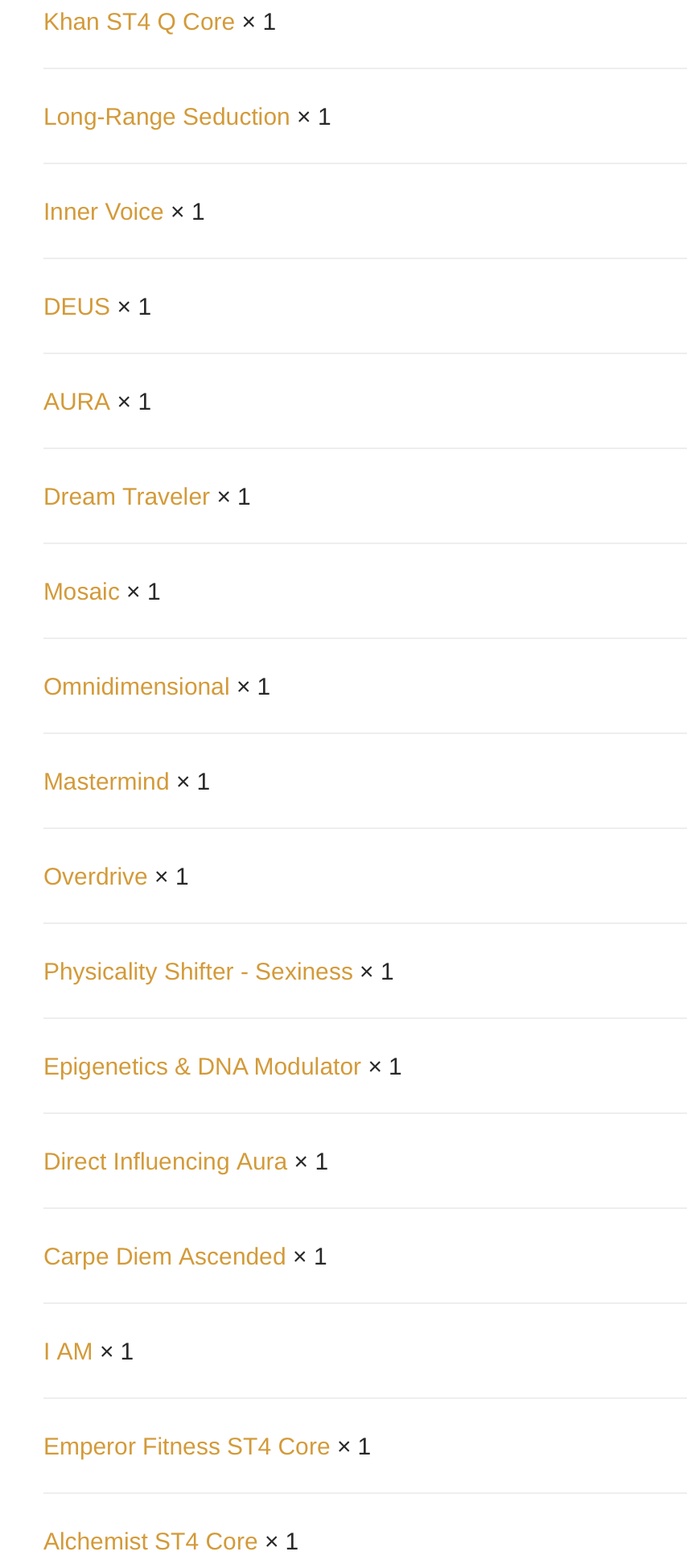Open the Overdrive product page
Viewport: 687px width, 1568px height.
[x=96, y=877]
